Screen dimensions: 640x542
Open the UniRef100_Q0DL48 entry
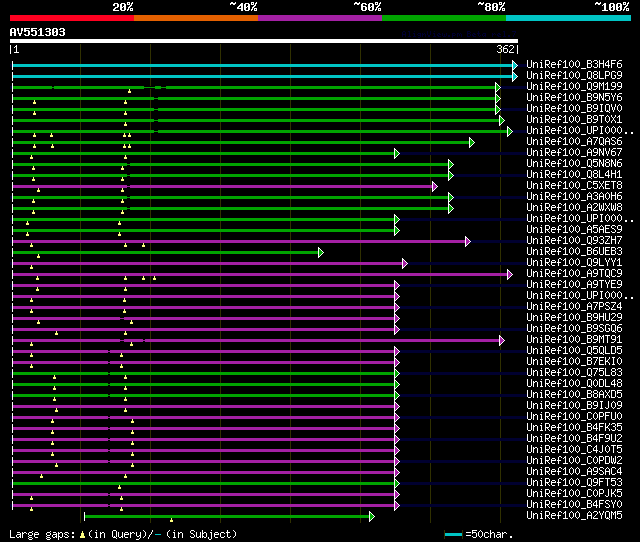tap(574, 384)
